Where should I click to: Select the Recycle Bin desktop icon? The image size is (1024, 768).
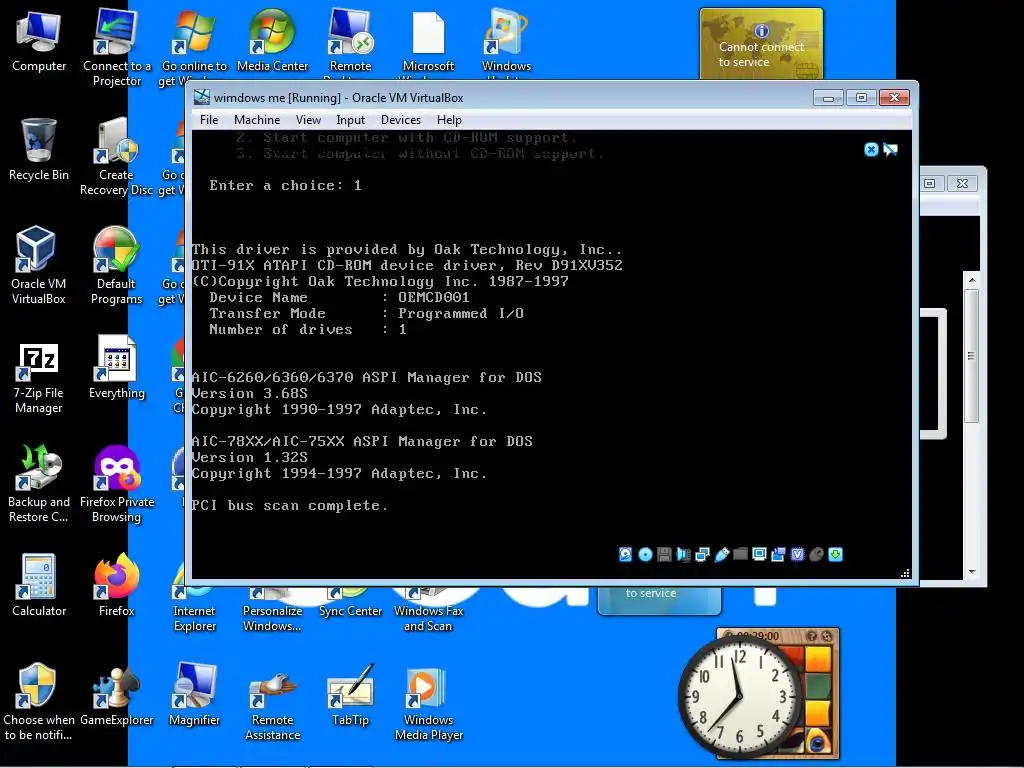(39, 150)
